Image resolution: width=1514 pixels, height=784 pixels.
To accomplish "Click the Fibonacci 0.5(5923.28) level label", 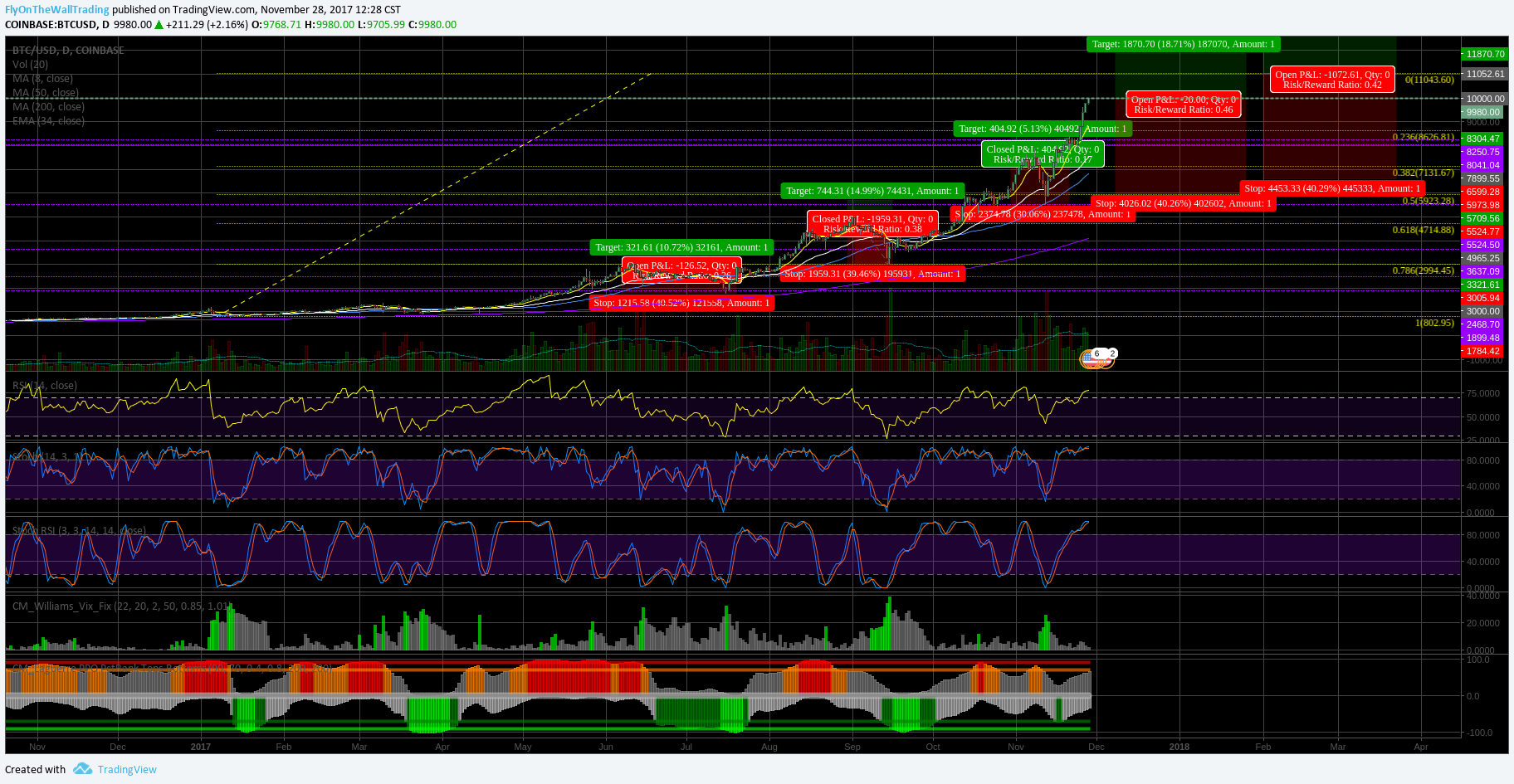I will [x=1429, y=201].
